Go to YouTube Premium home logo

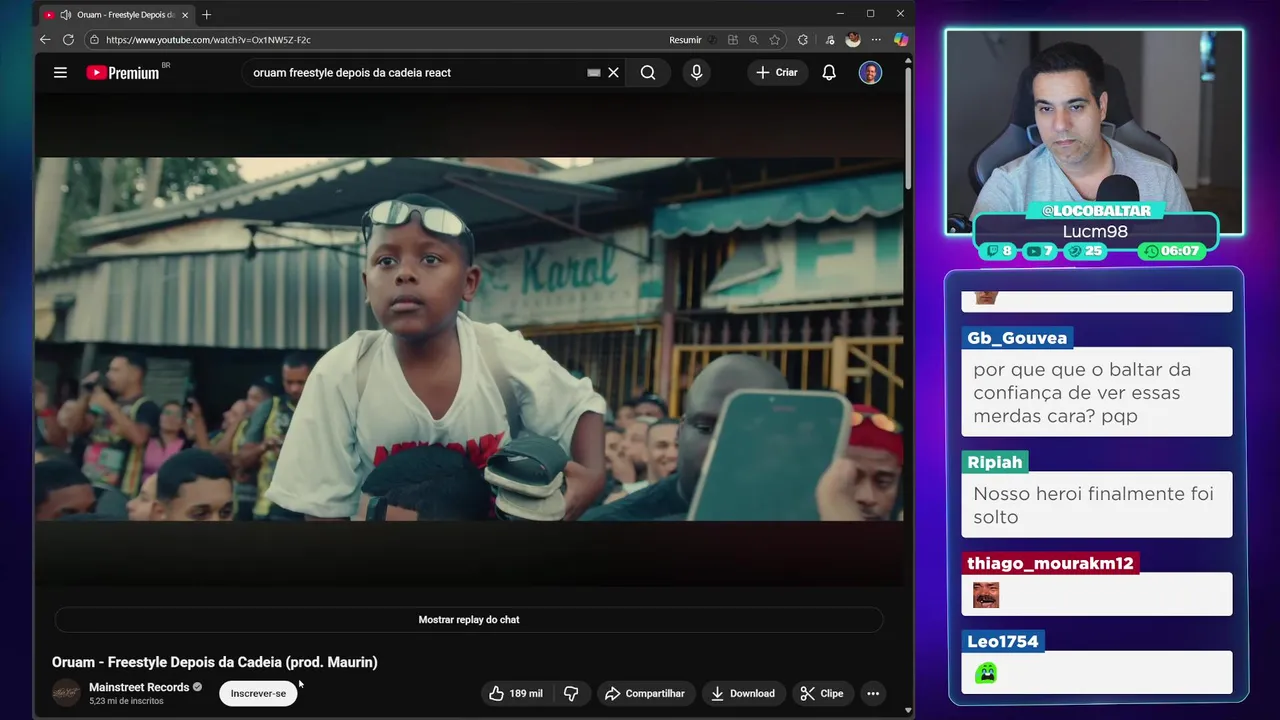point(123,72)
